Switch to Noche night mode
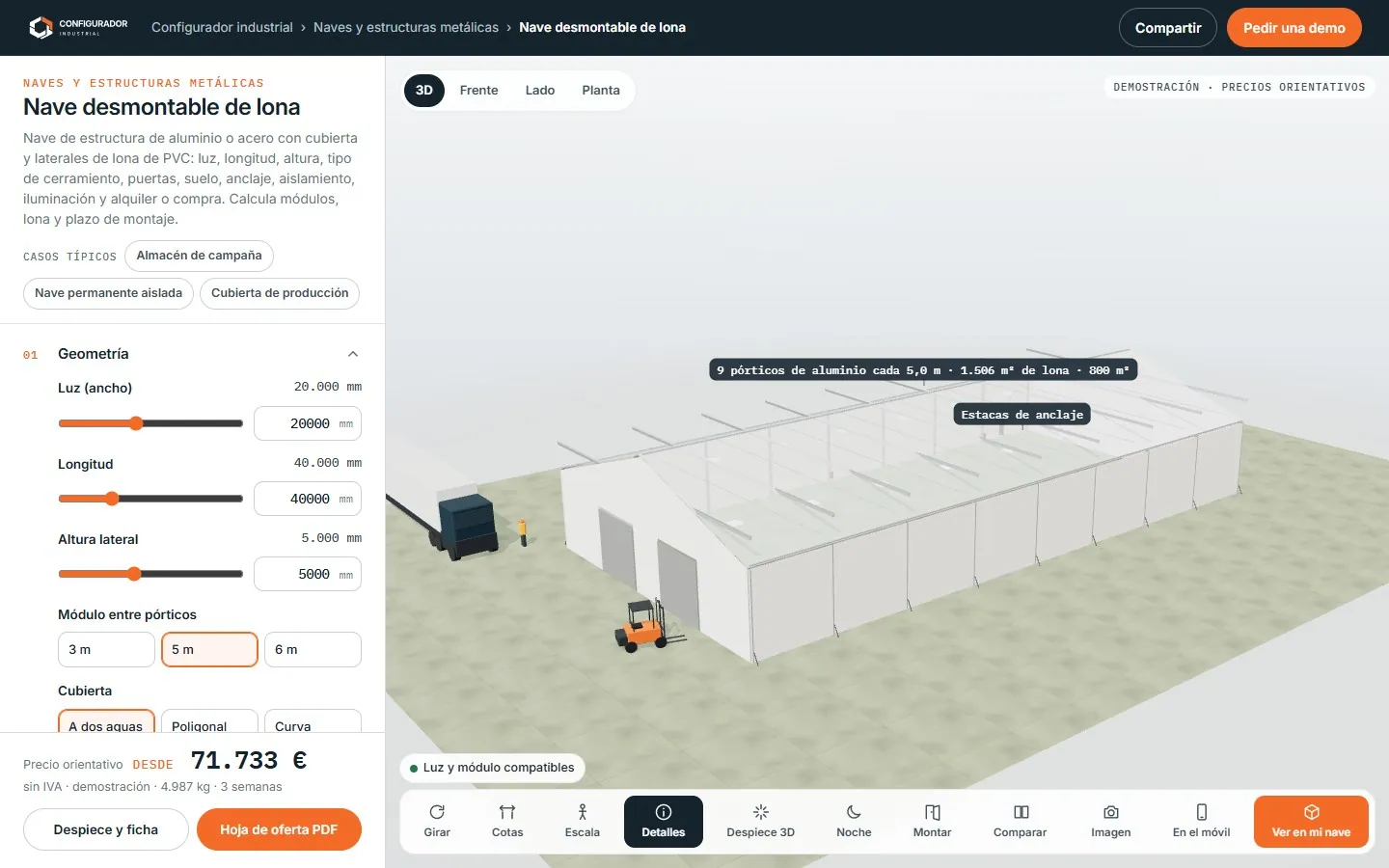This screenshot has height=868, width=1389. (854, 822)
